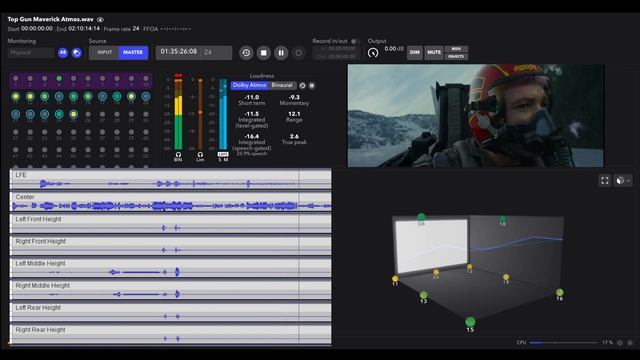The width and height of the screenshot is (640, 360).
Task: Toggle the eye icon beside Top Gun Maverick Atmos.wav
Action: [x=100, y=20]
